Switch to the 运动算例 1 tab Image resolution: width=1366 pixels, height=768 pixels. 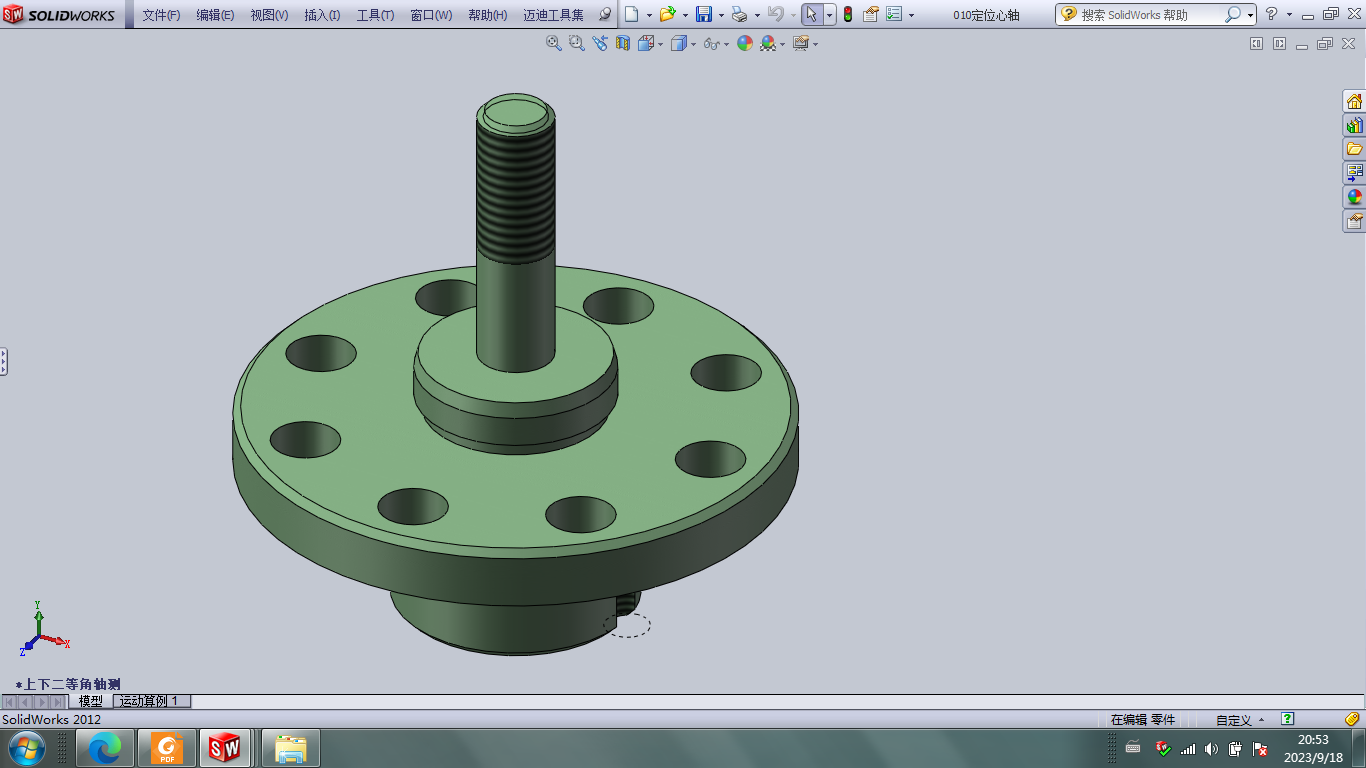click(x=150, y=701)
